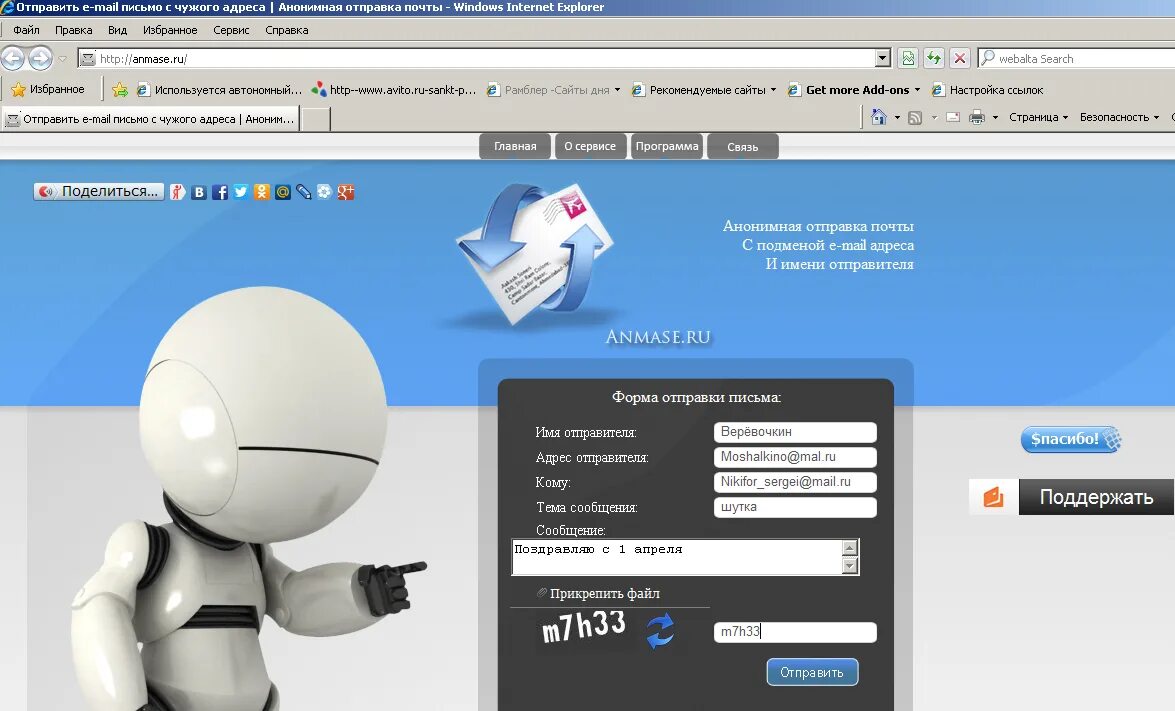Click the Anmase.ru envelope logo
1175x711 pixels.
coord(537,255)
